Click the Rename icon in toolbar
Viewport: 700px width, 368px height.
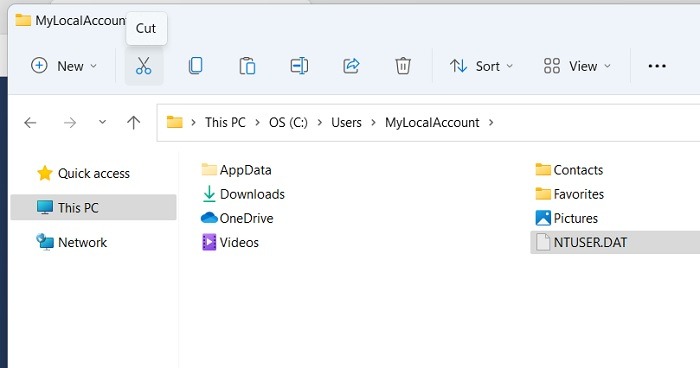coord(299,66)
